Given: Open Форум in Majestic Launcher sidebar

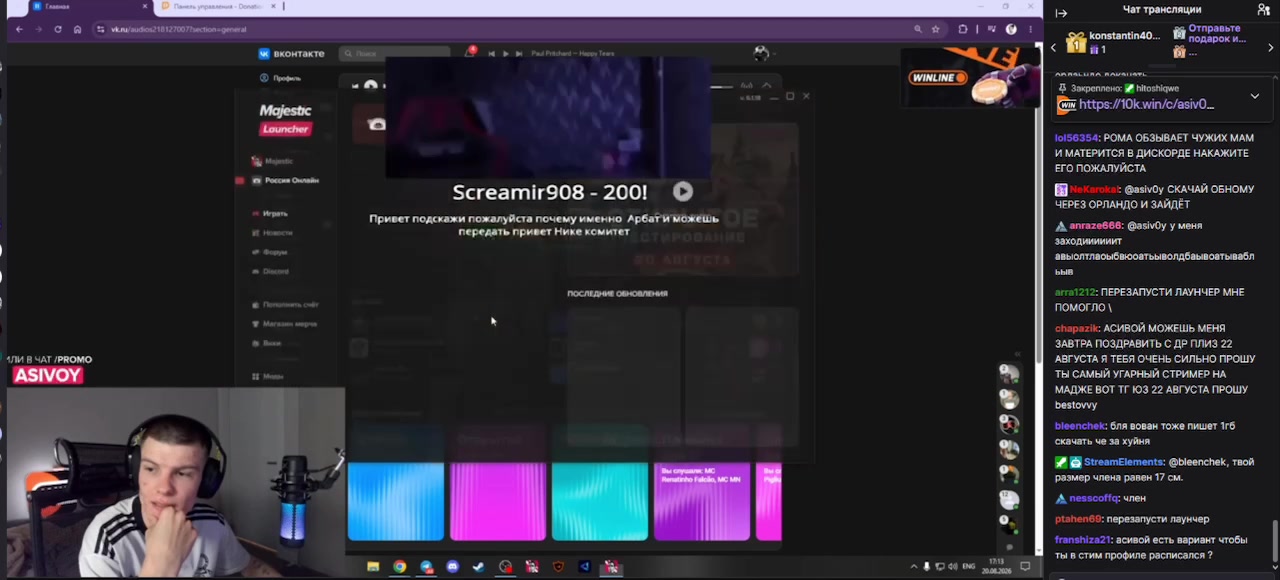Looking at the screenshot, I should click(x=270, y=252).
